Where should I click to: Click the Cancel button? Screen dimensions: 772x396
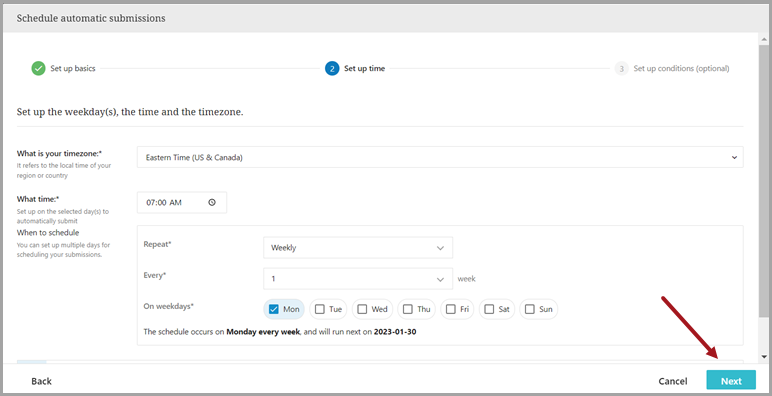673,381
